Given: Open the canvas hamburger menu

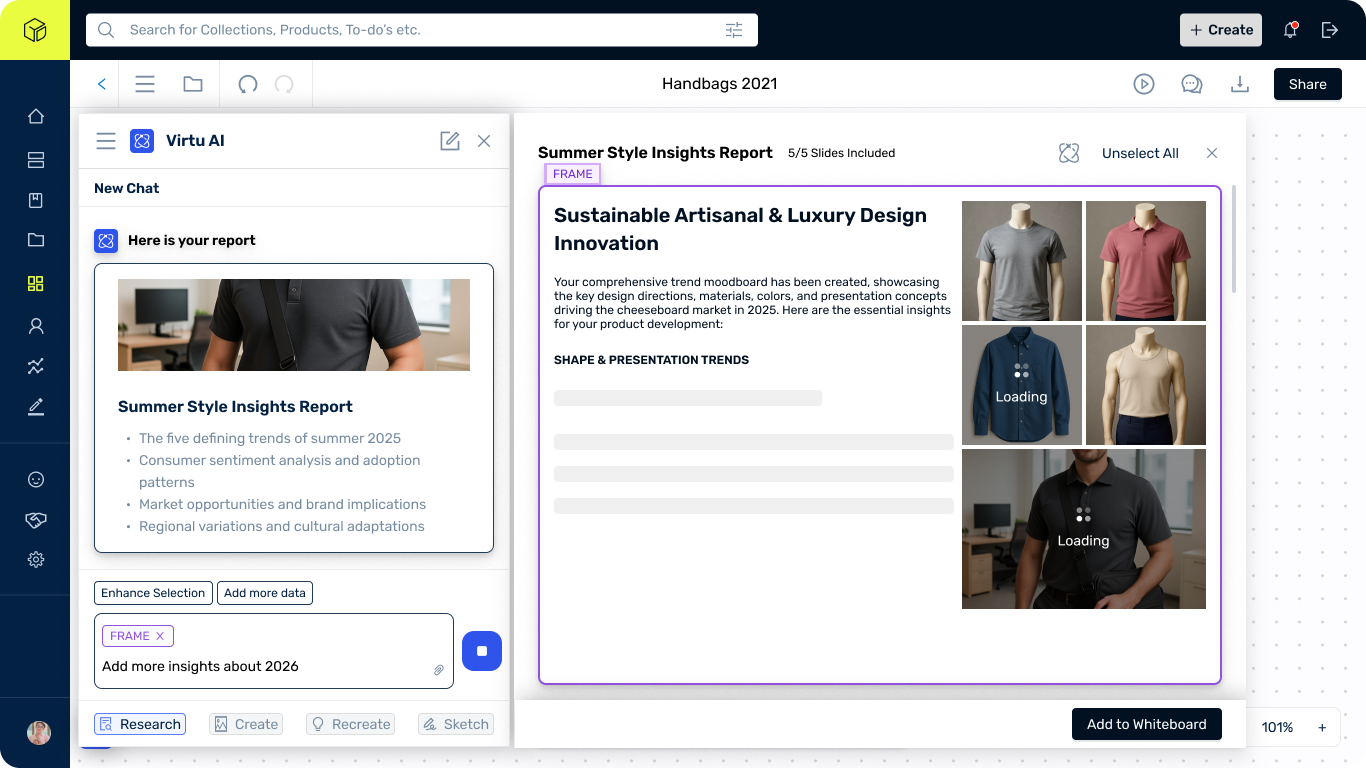Looking at the screenshot, I should pos(145,84).
